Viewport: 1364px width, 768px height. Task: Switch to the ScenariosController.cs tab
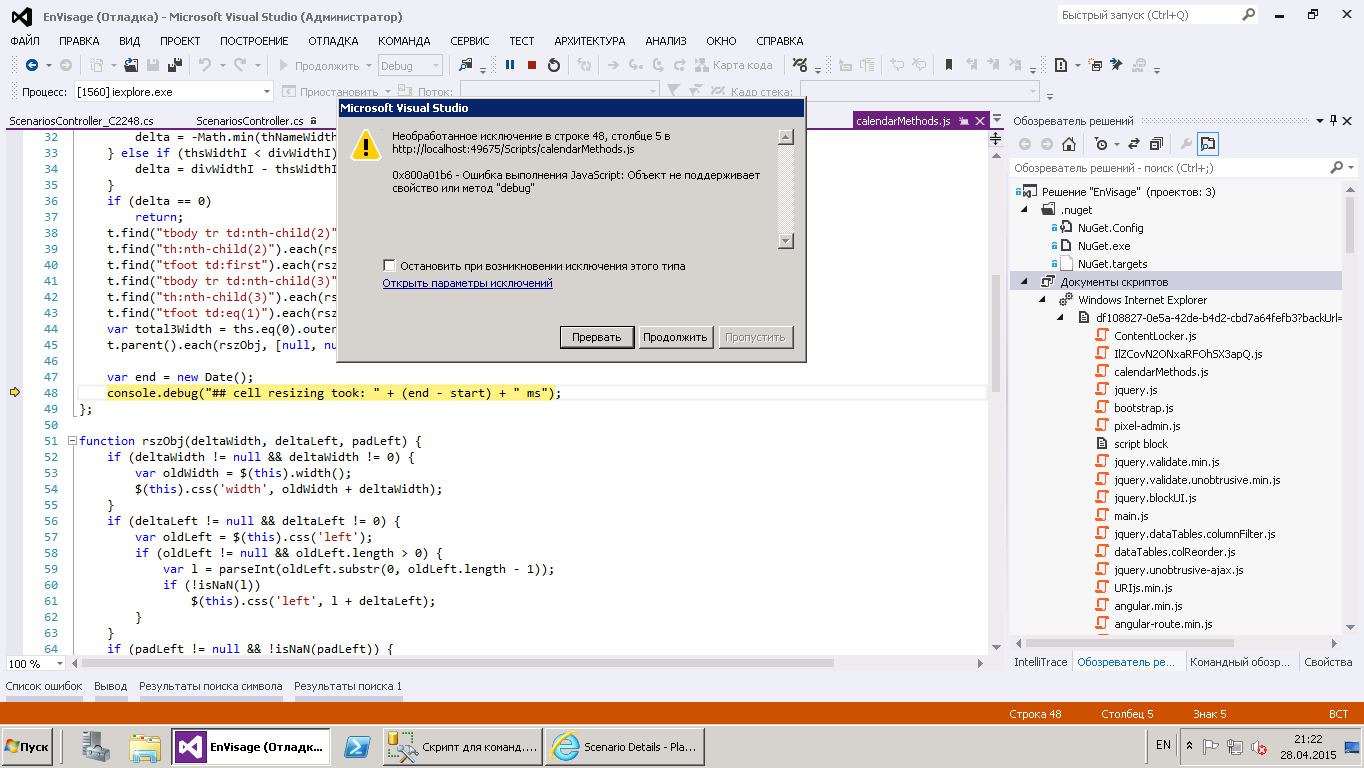pyautogui.click(x=249, y=121)
